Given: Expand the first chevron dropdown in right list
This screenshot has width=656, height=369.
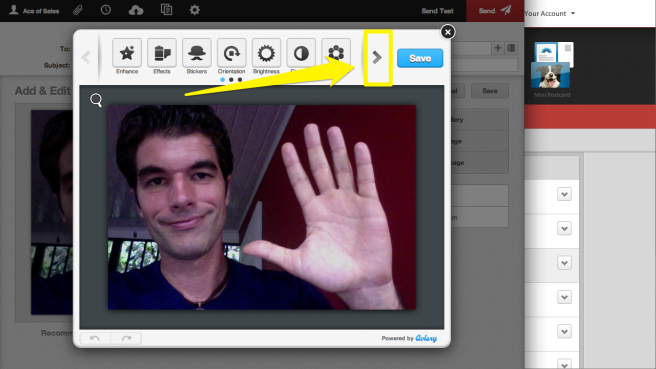Looking at the screenshot, I should point(564,194).
